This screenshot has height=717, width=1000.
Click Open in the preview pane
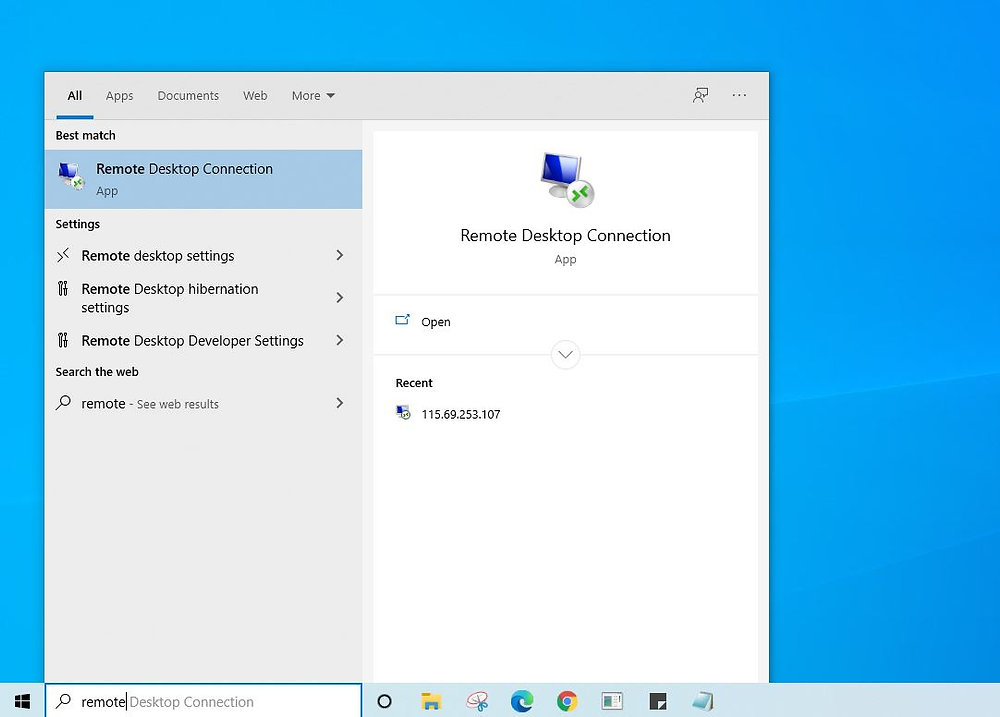click(x=436, y=322)
